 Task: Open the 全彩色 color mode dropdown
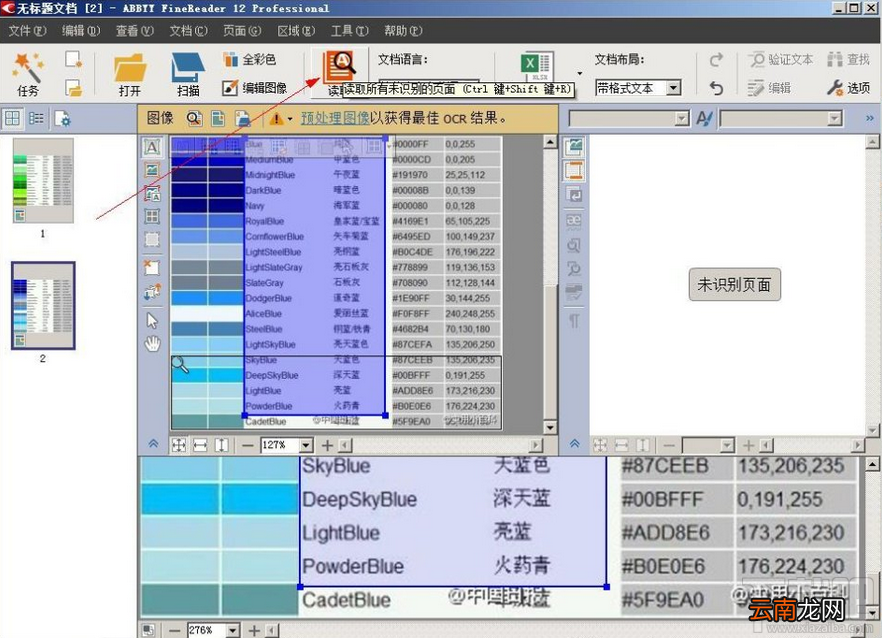click(x=249, y=59)
